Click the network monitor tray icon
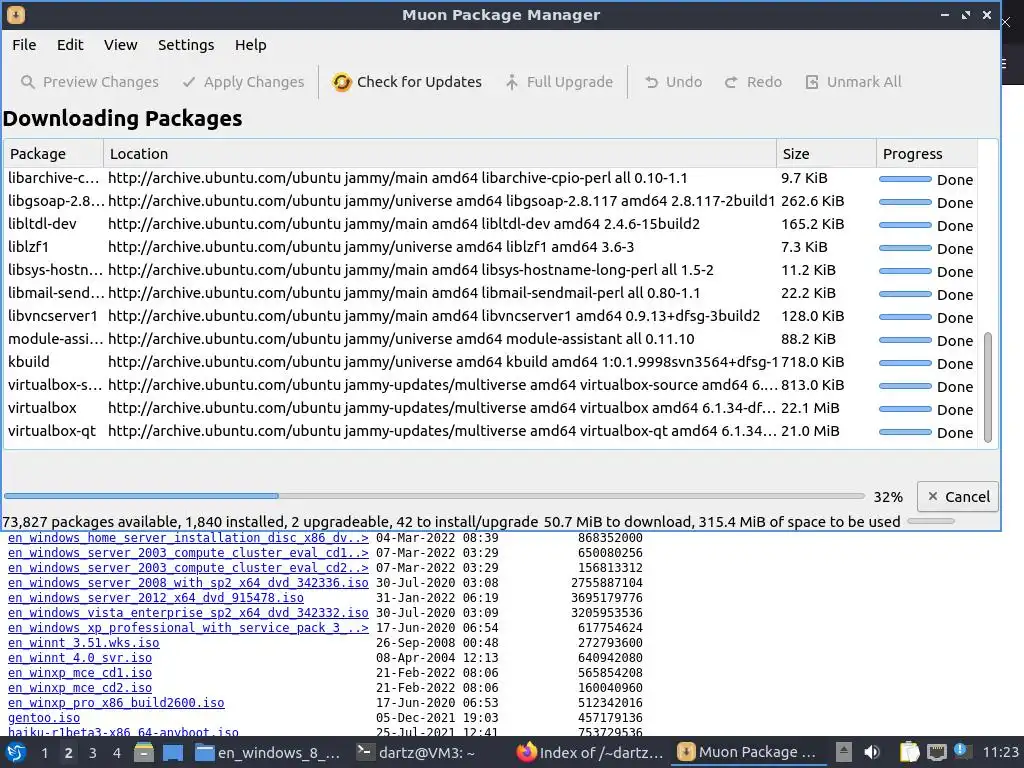 pos(937,752)
